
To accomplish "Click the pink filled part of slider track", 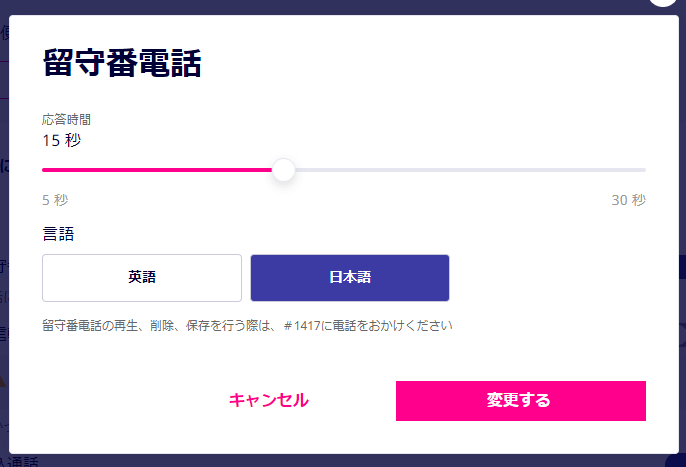I will [x=160, y=170].
